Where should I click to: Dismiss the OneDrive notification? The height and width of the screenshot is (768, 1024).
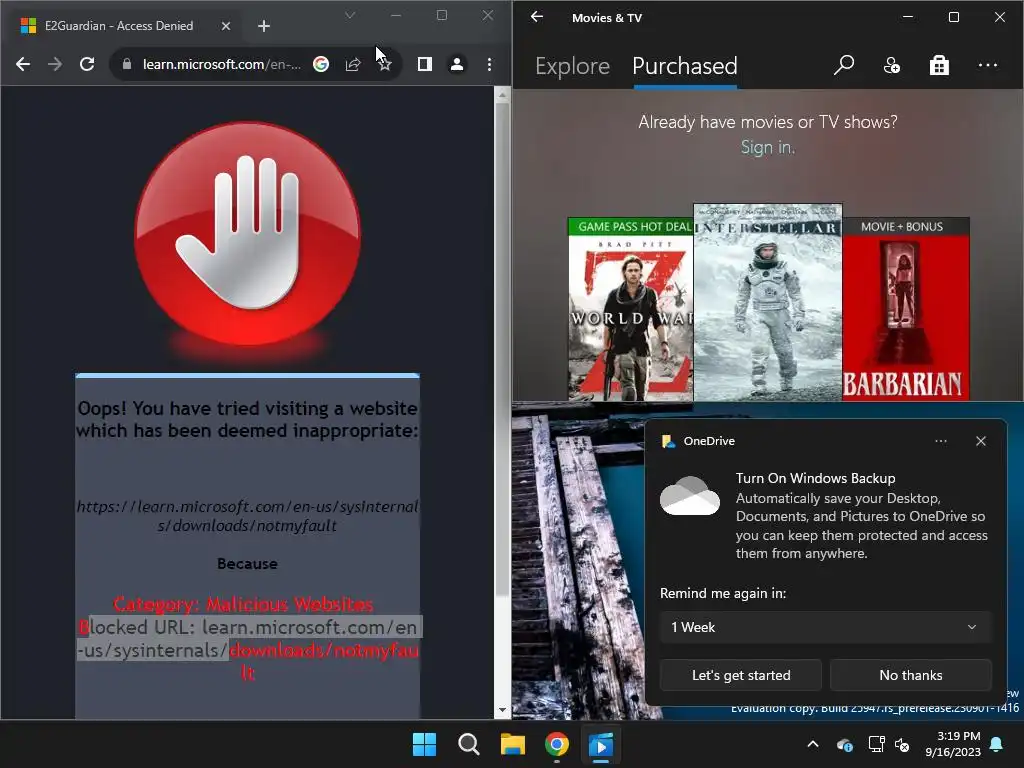980,441
